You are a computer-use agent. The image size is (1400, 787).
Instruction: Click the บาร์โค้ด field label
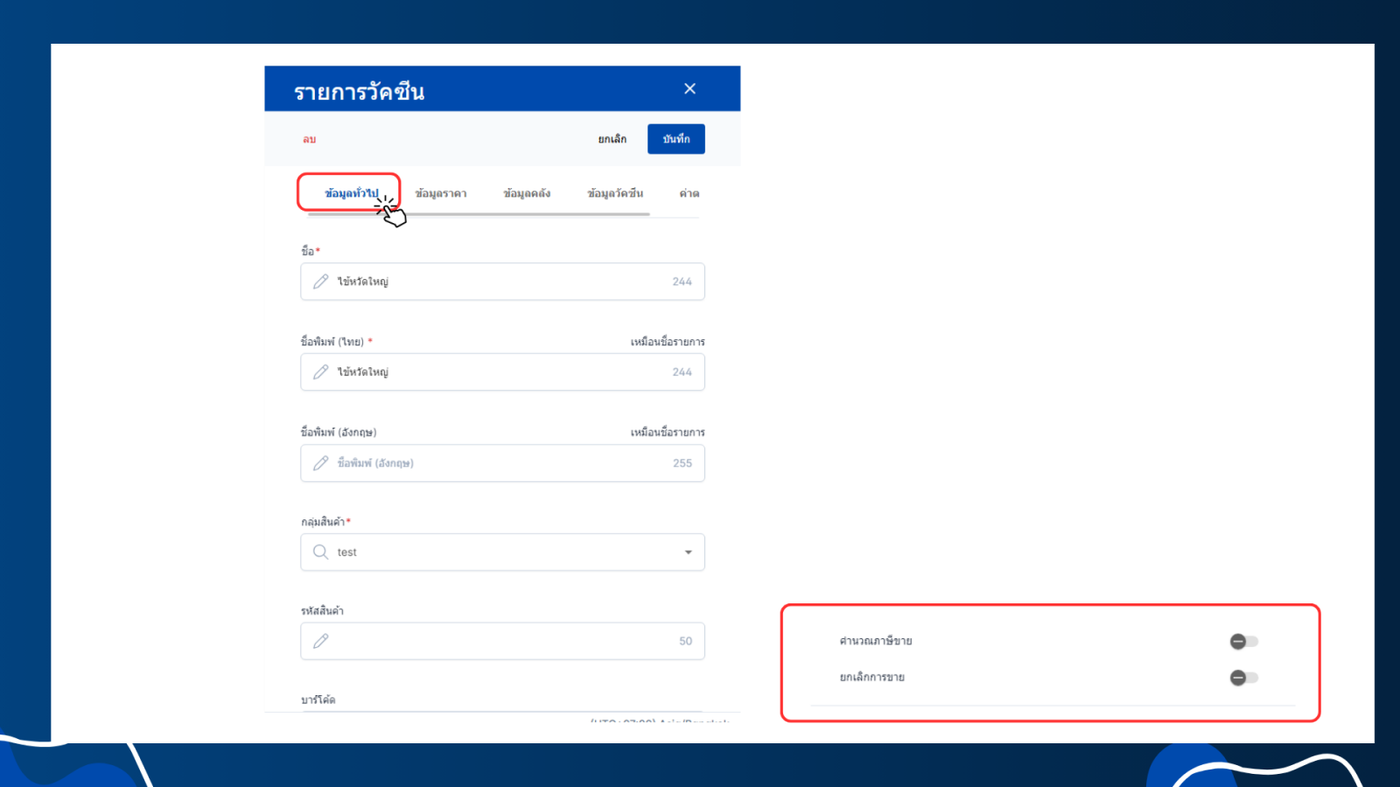[318, 700]
